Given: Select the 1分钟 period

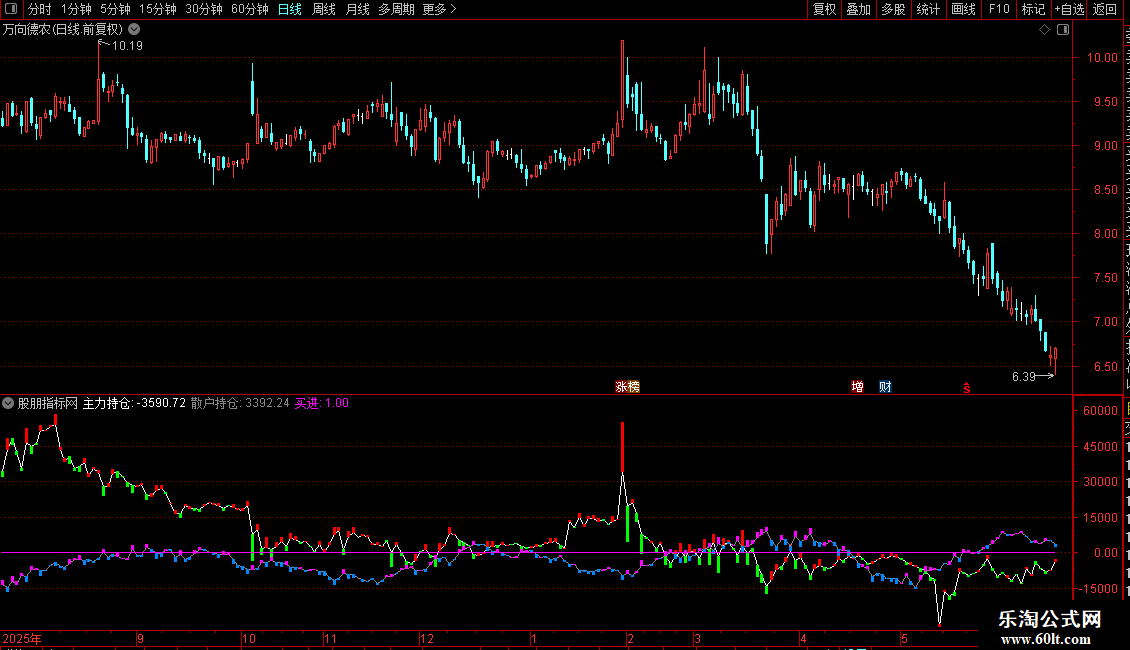Looking at the screenshot, I should point(76,9).
